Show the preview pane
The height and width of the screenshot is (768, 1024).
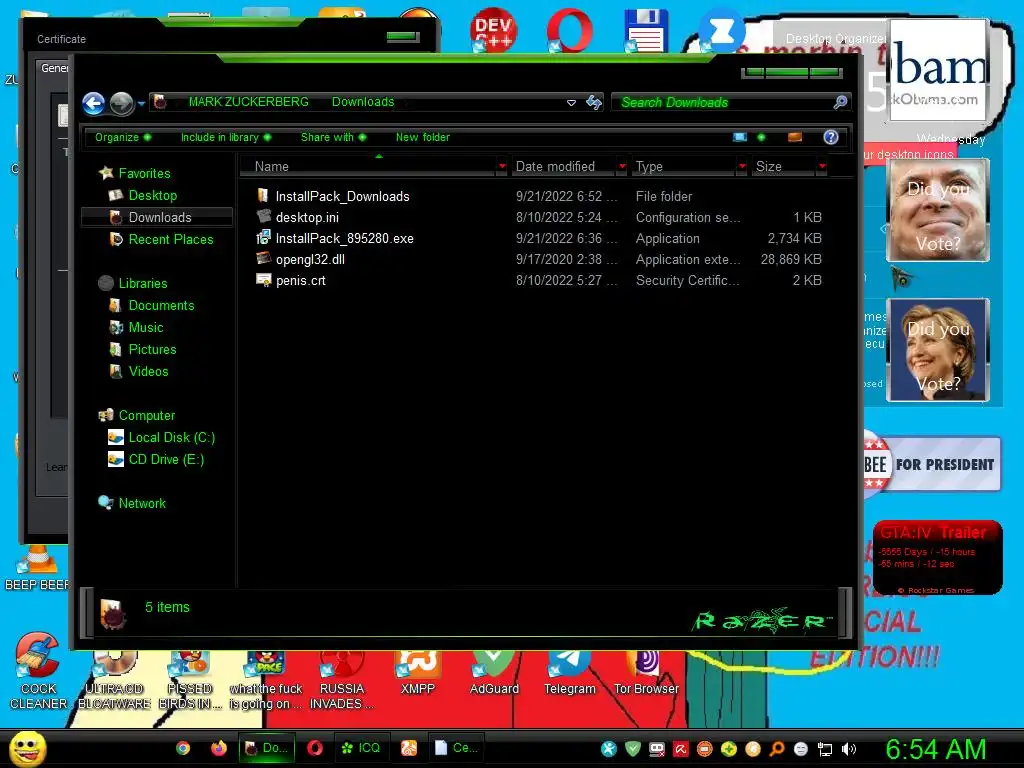pos(795,137)
